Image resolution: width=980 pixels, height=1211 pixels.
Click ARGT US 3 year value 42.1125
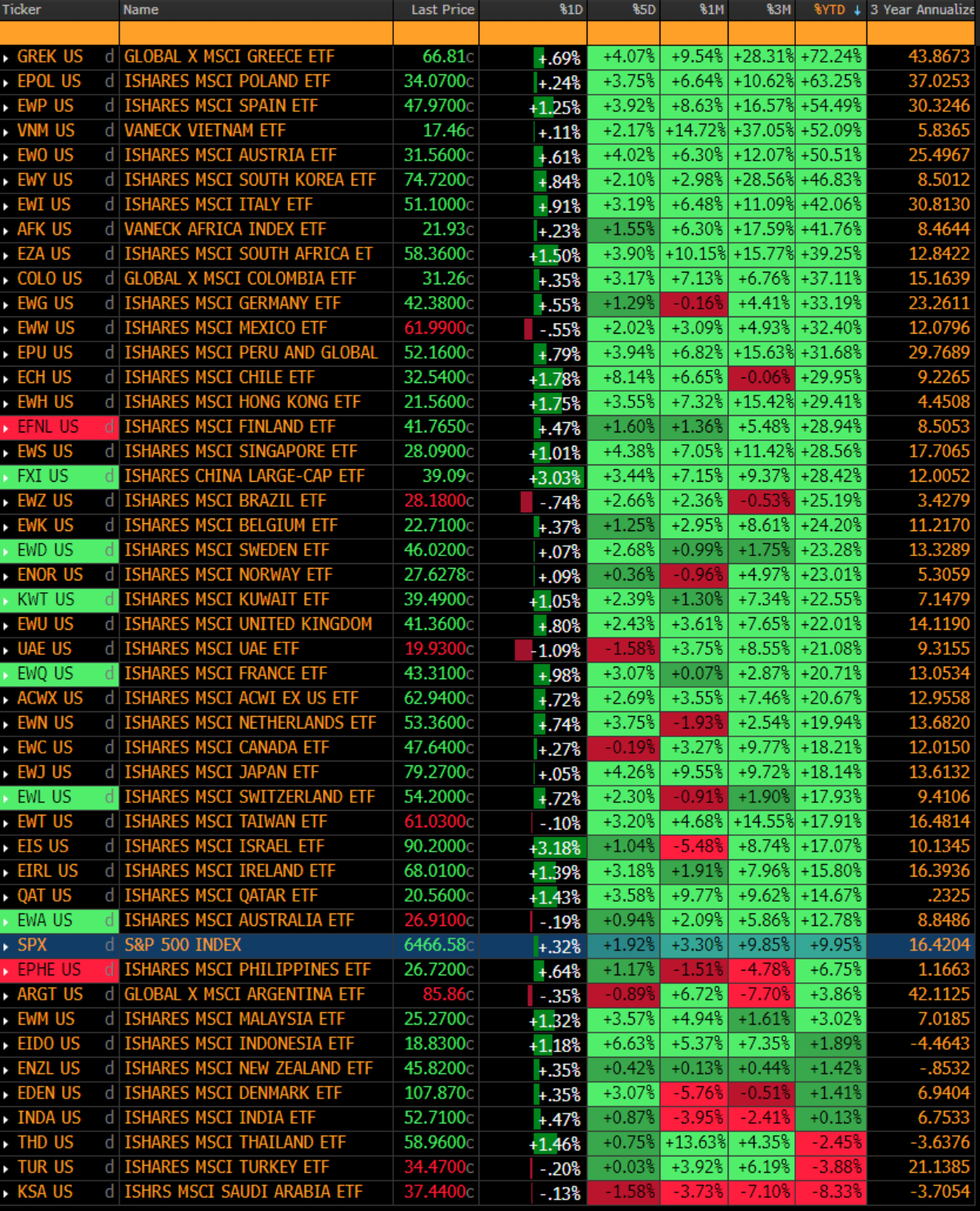[939, 995]
